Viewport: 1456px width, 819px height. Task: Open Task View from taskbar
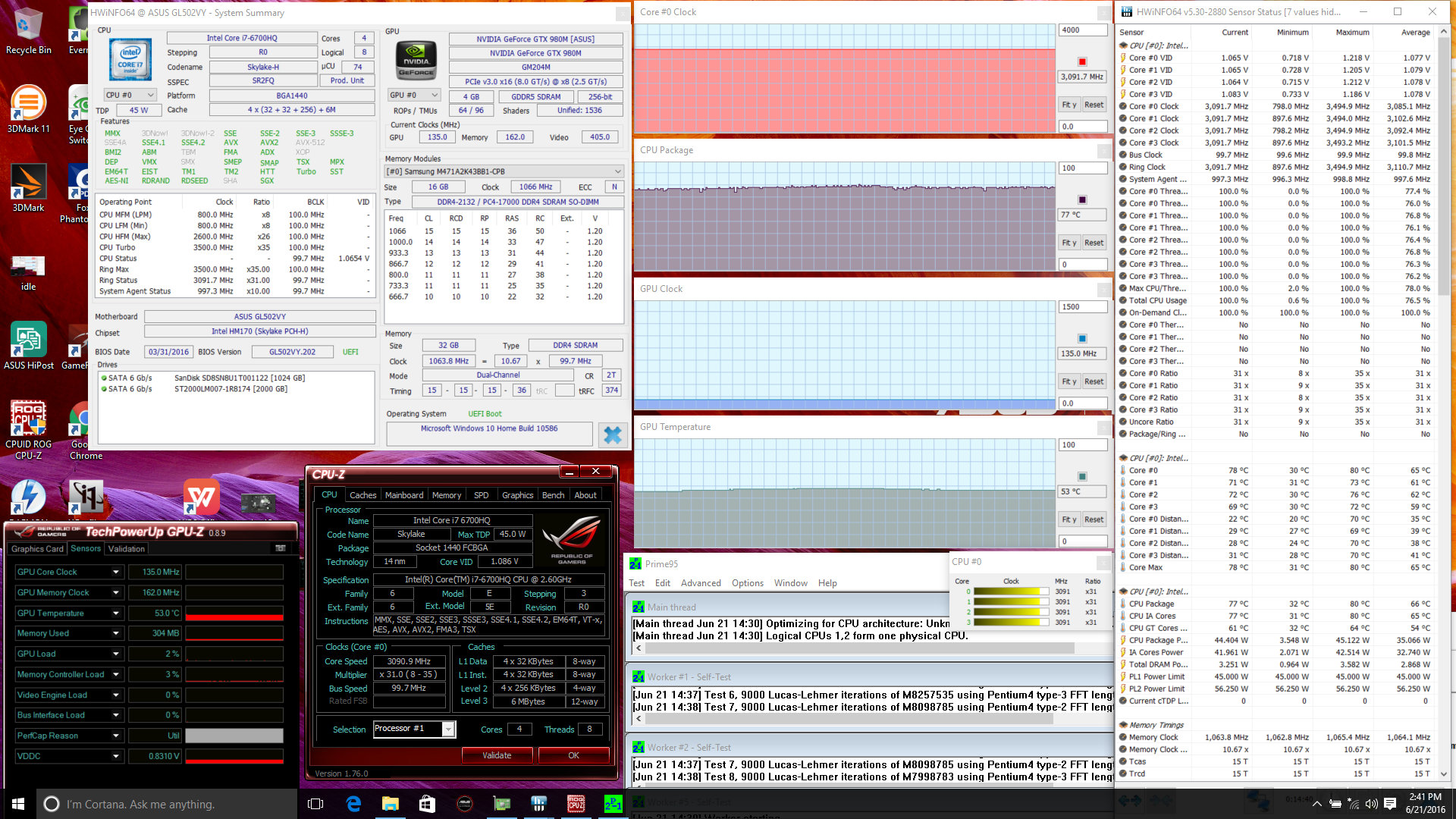click(x=316, y=804)
